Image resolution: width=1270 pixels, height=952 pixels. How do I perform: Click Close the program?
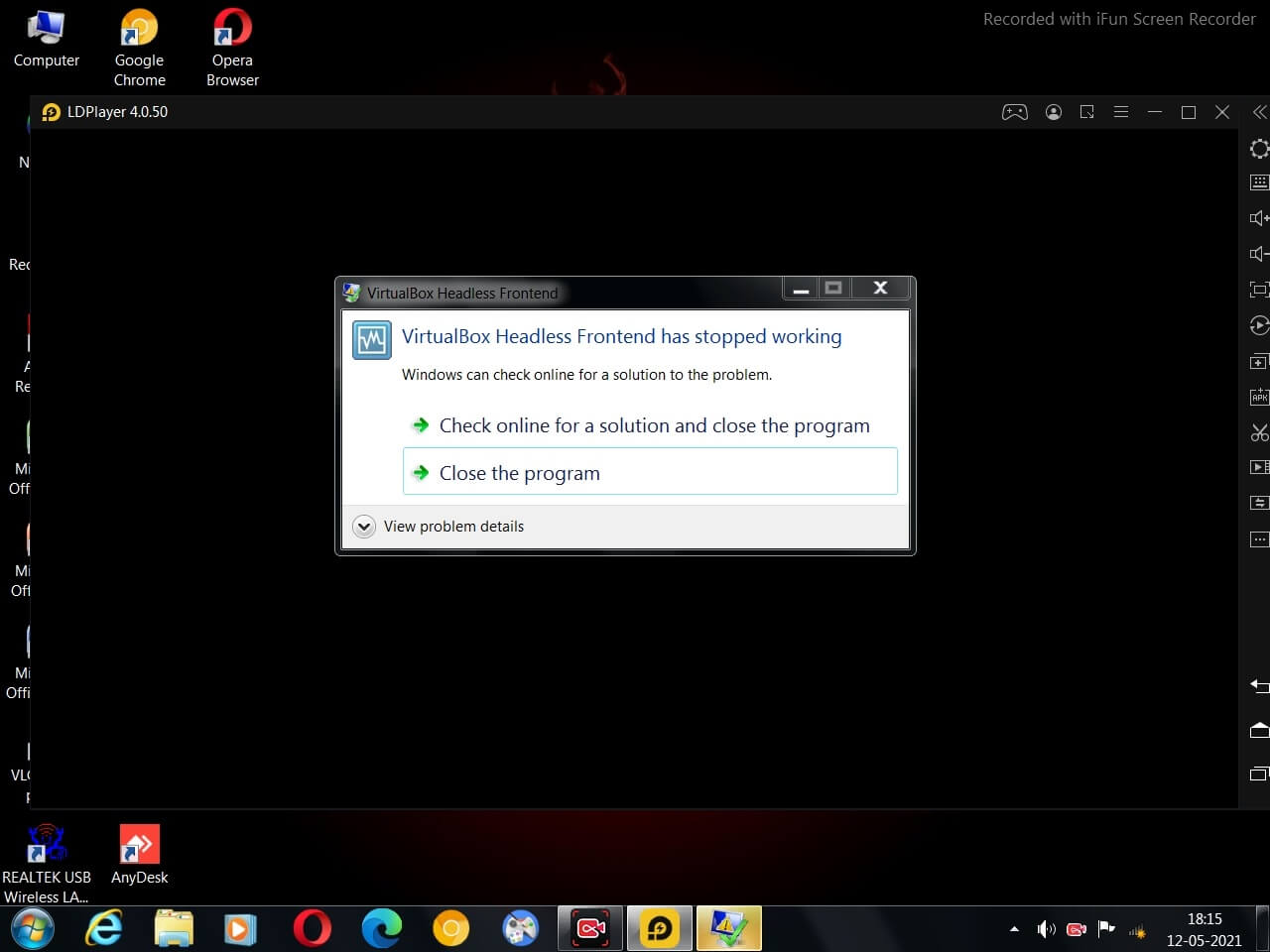pyautogui.click(x=520, y=473)
